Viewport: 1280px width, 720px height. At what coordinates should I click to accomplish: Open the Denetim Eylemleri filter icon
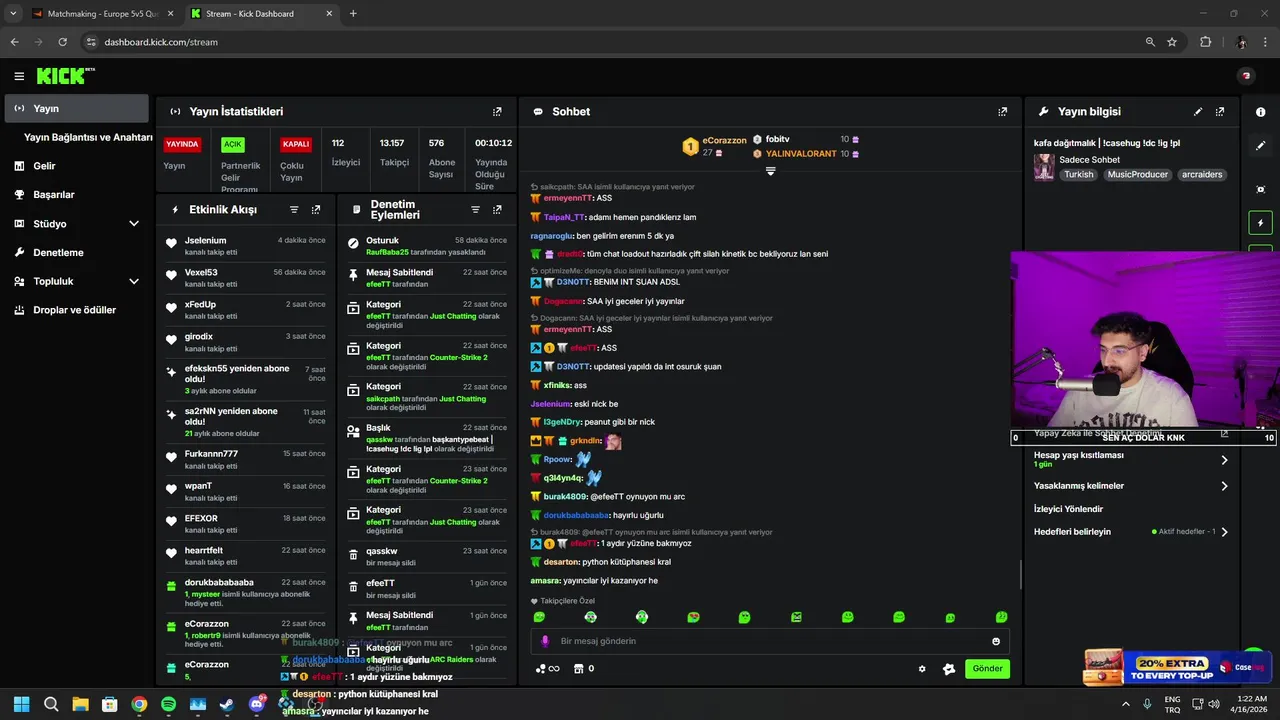tap(475, 210)
